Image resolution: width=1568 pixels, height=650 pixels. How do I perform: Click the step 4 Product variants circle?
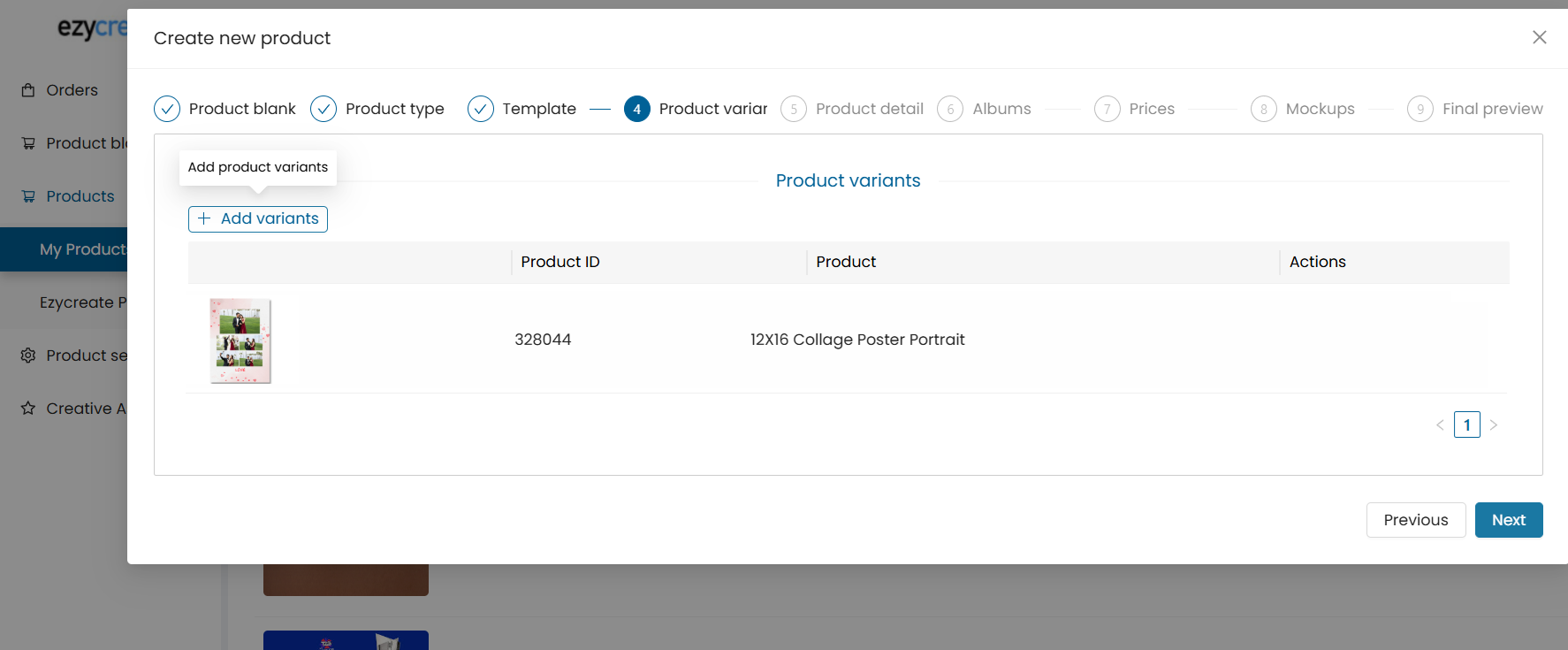[x=636, y=109]
